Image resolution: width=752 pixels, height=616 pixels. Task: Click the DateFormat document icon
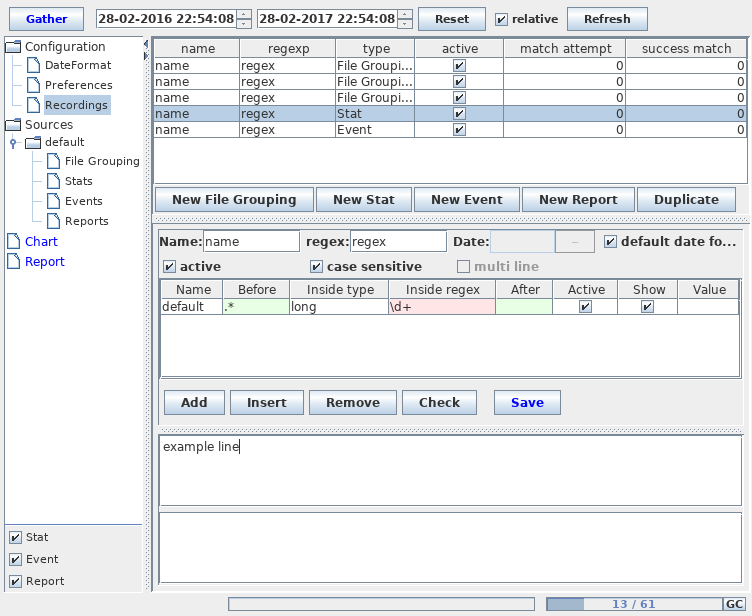tap(34, 65)
